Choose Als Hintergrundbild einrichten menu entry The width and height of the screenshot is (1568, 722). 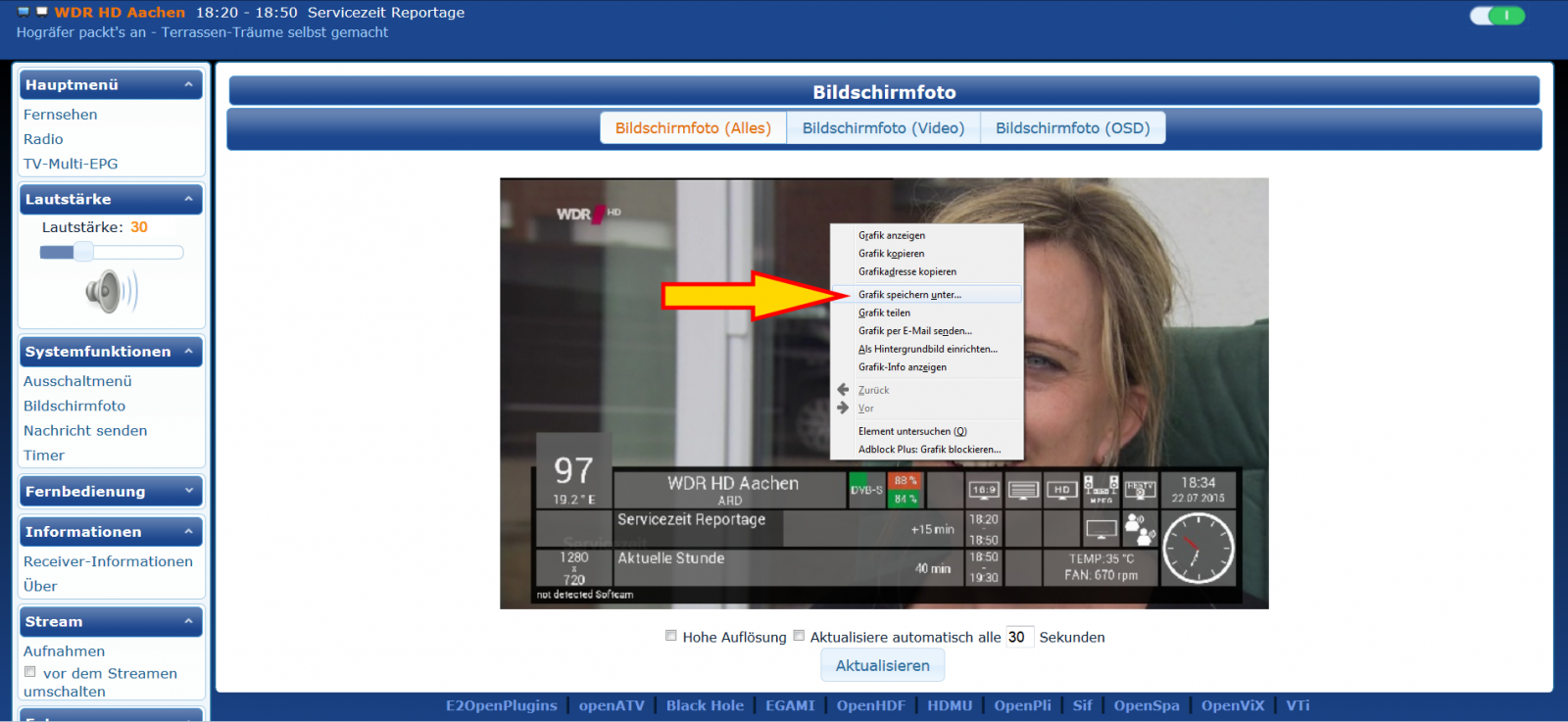927,349
